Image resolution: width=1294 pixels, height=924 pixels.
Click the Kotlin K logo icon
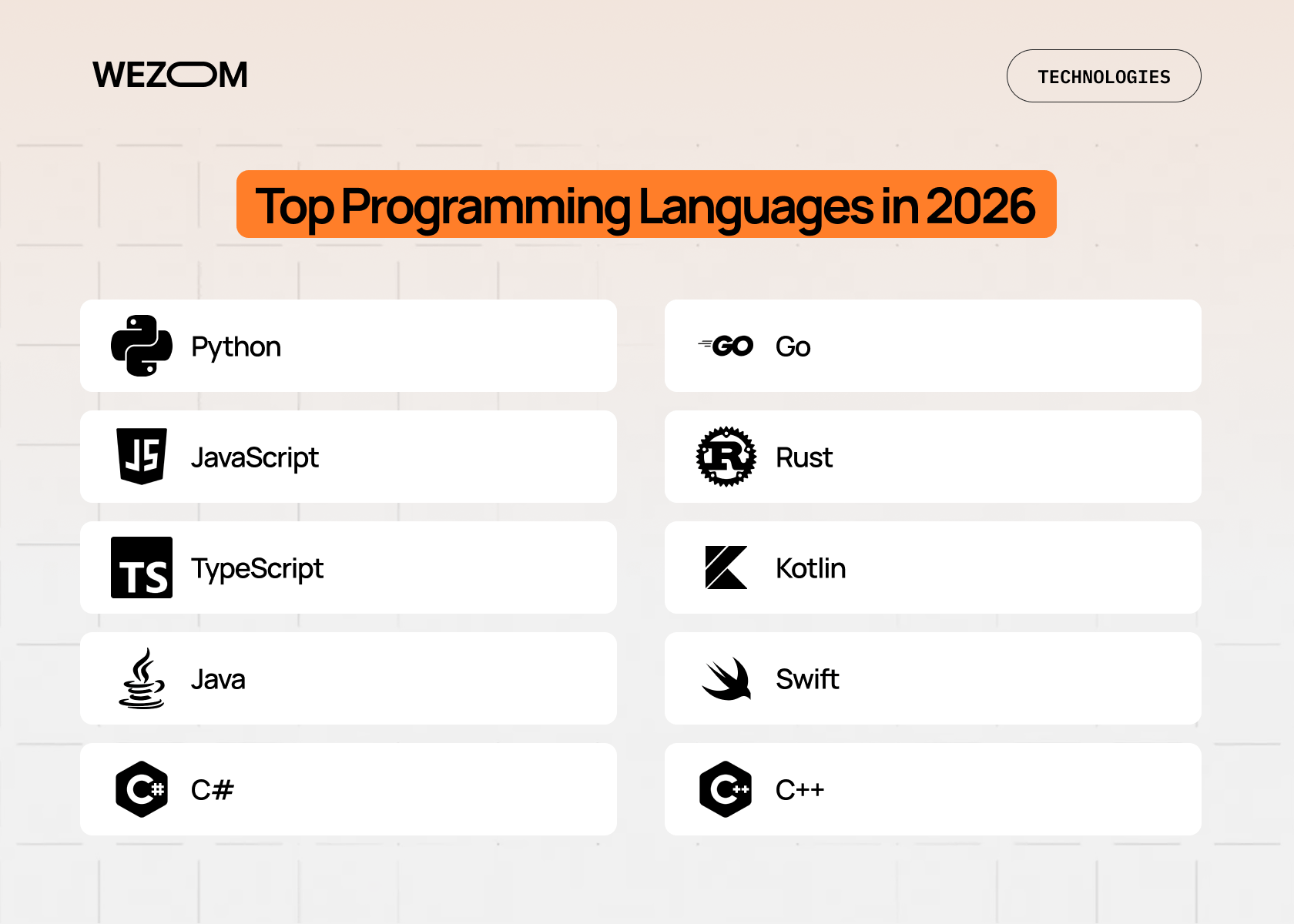pyautogui.click(x=726, y=567)
